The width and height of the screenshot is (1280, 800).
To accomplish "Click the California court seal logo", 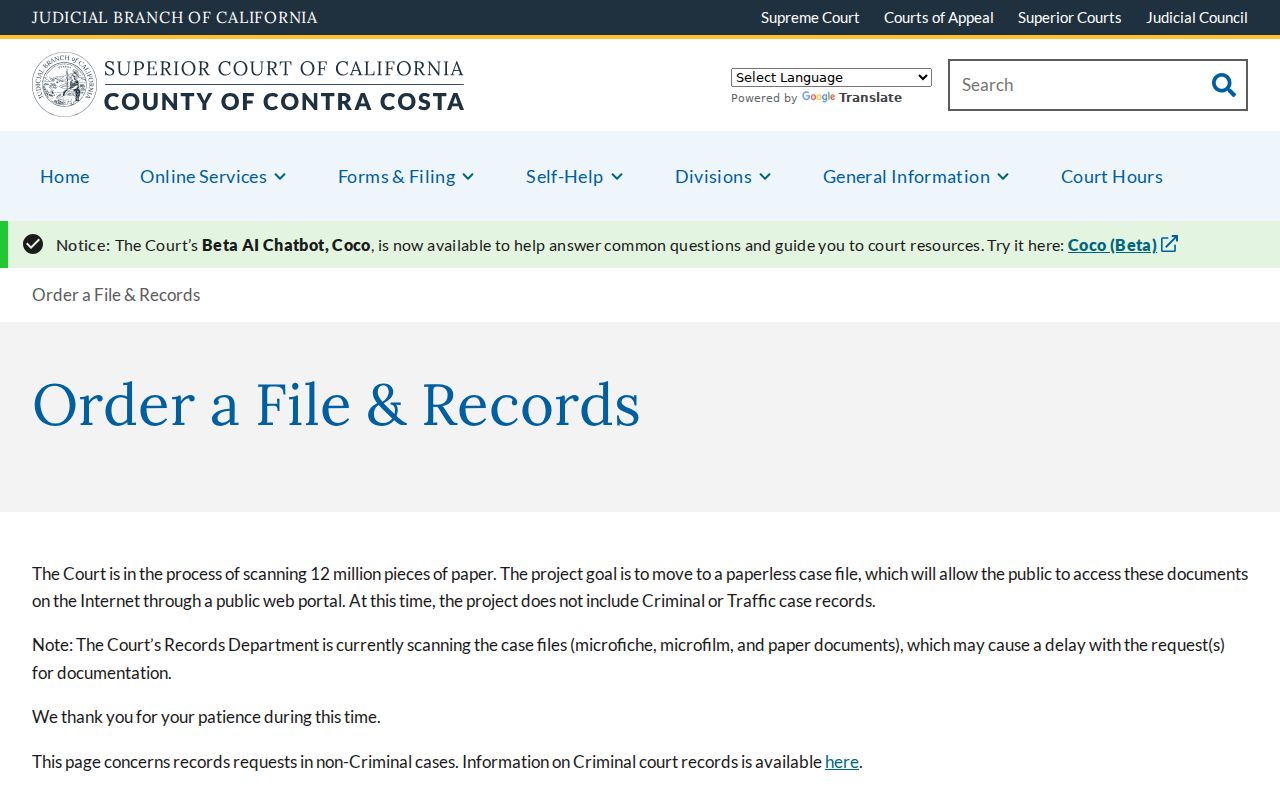I will (65, 85).
